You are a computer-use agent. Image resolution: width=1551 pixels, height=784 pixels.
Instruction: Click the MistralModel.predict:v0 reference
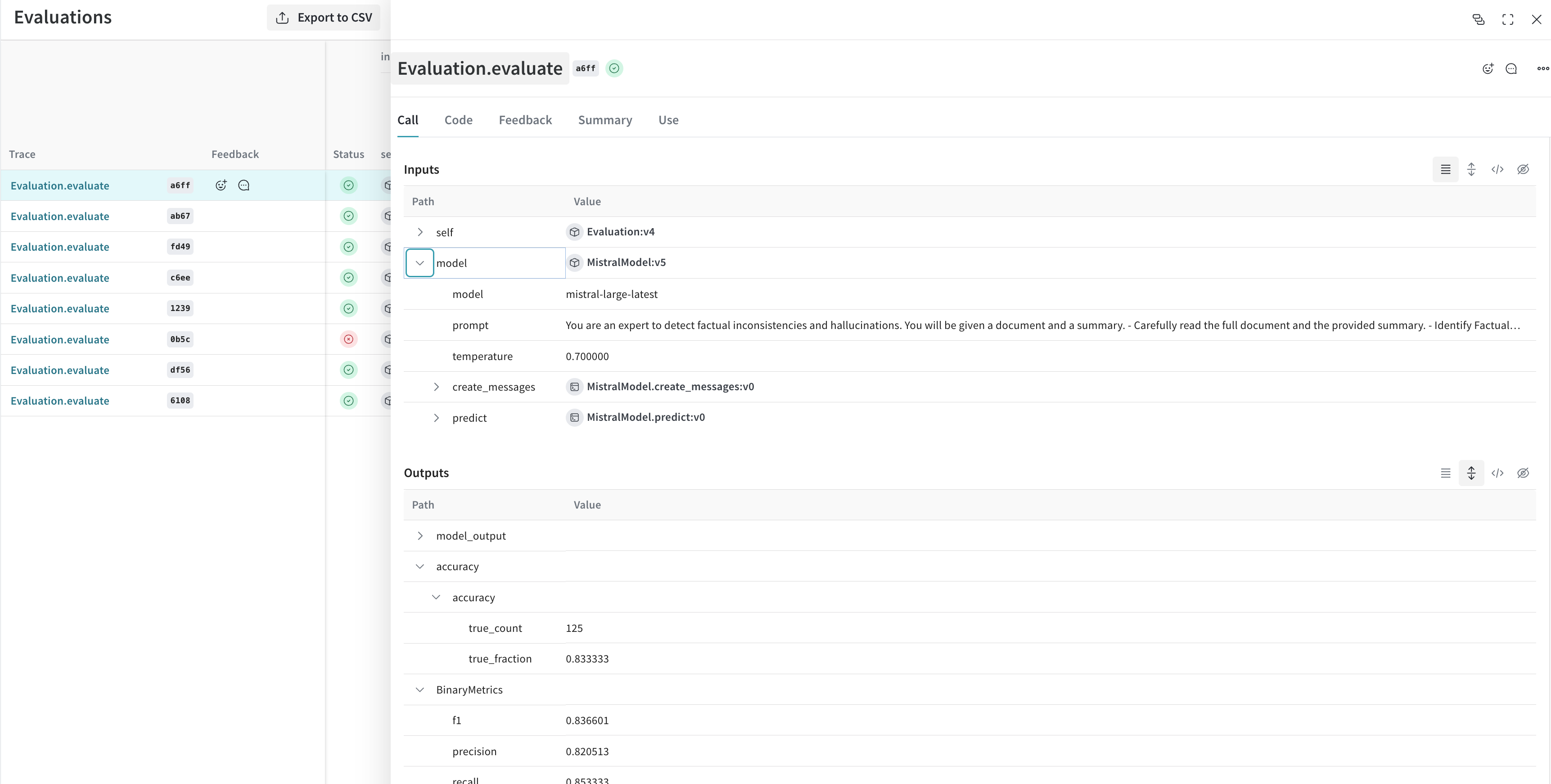tap(645, 417)
